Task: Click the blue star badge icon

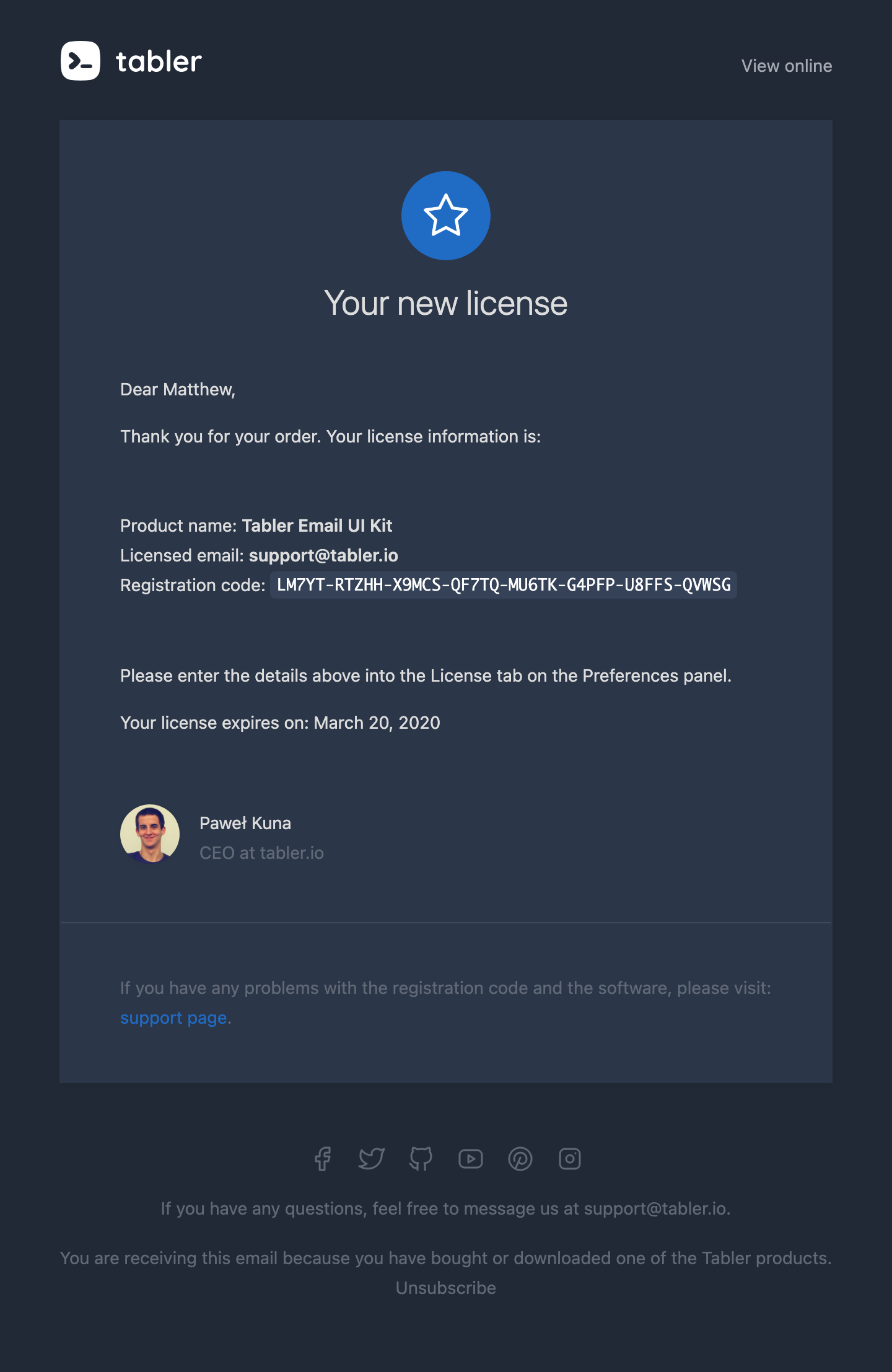Action: 446,216
